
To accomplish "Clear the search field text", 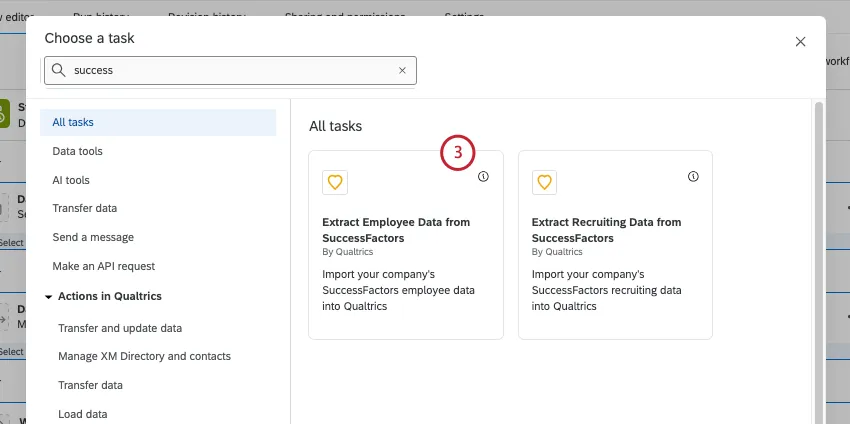I will point(402,71).
